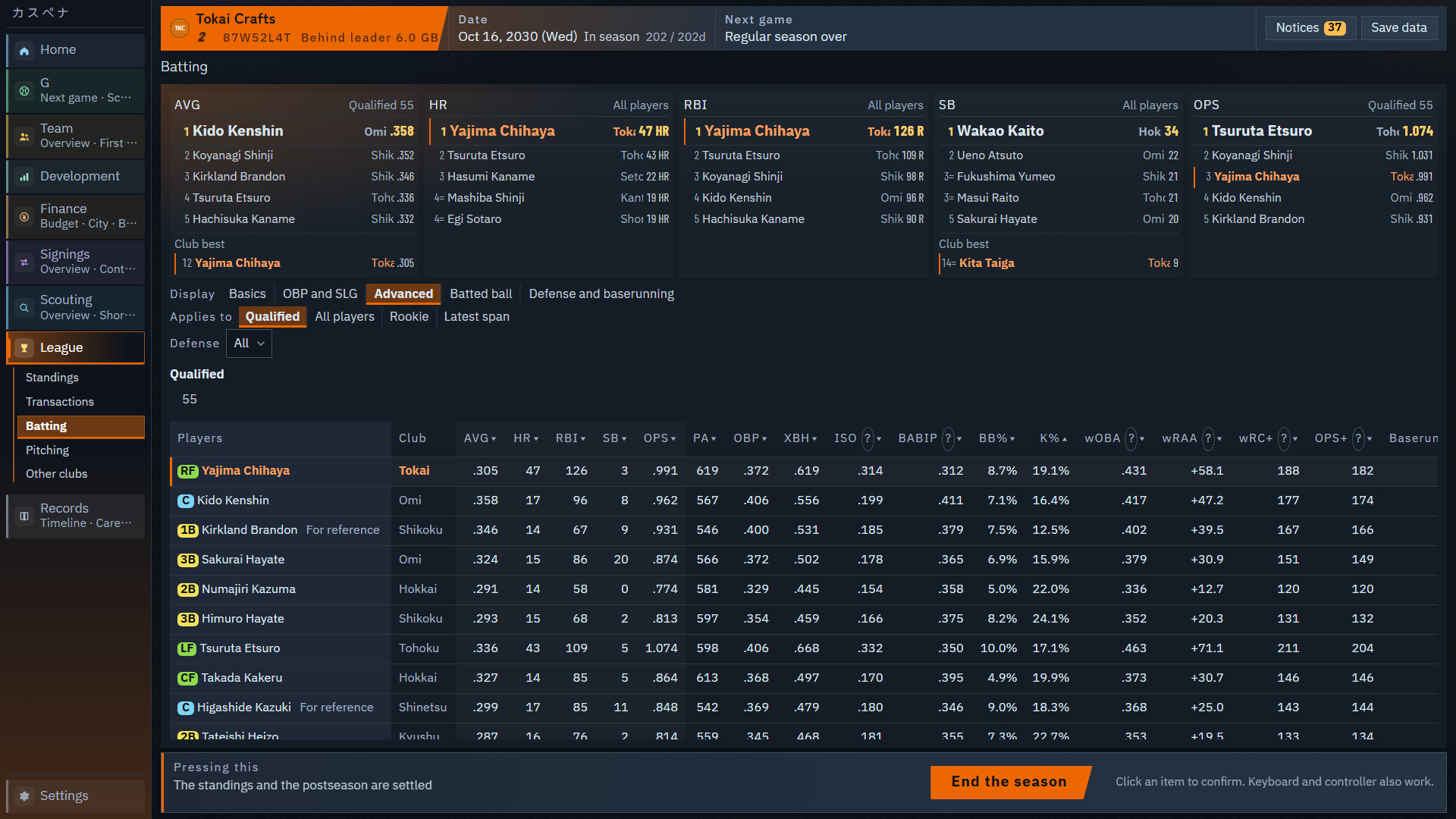Apply stats to All players
The image size is (1456, 819).
pos(344,316)
